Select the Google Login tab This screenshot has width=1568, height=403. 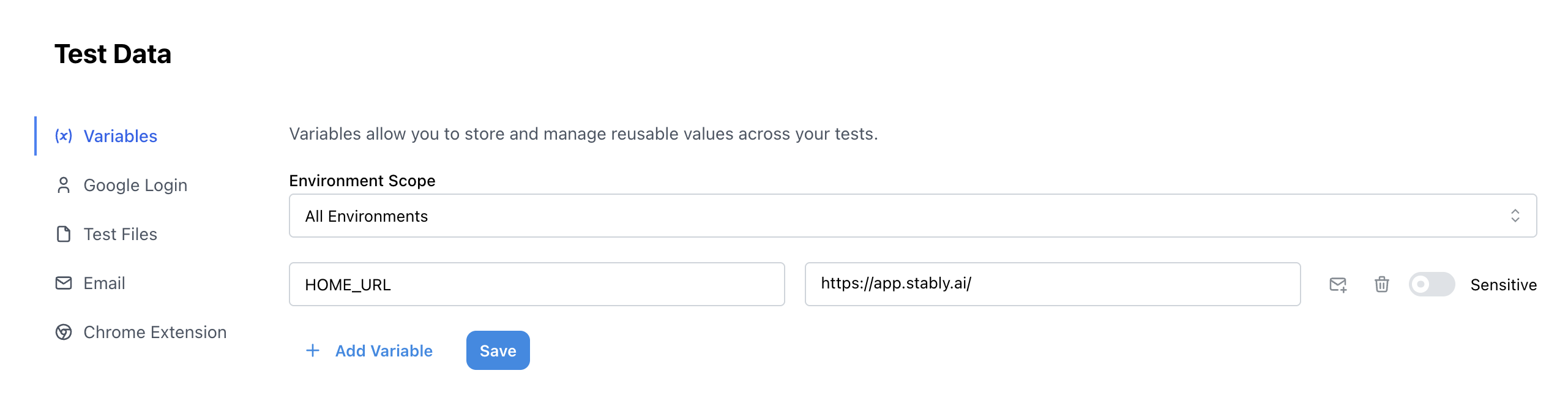(x=135, y=185)
